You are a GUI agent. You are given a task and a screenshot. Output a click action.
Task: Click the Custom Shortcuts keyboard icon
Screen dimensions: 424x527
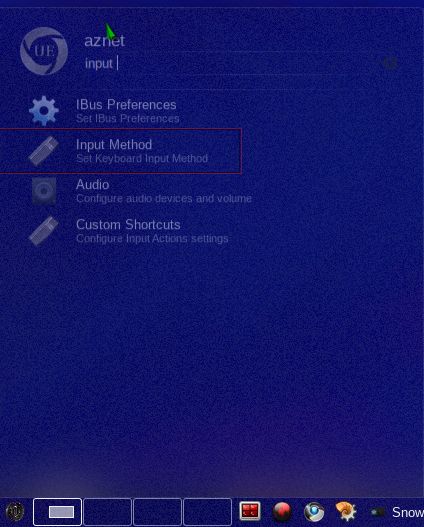coord(44,231)
